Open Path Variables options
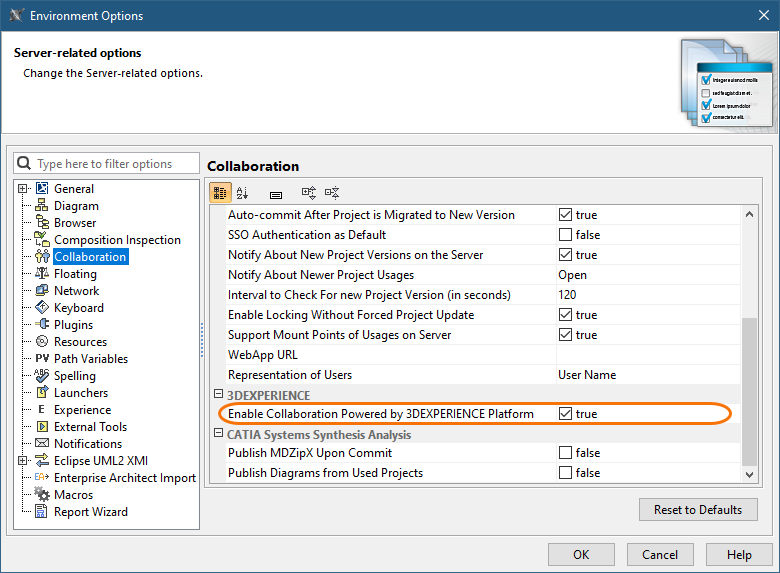Screen dimensions: 780x573 click(x=90, y=359)
